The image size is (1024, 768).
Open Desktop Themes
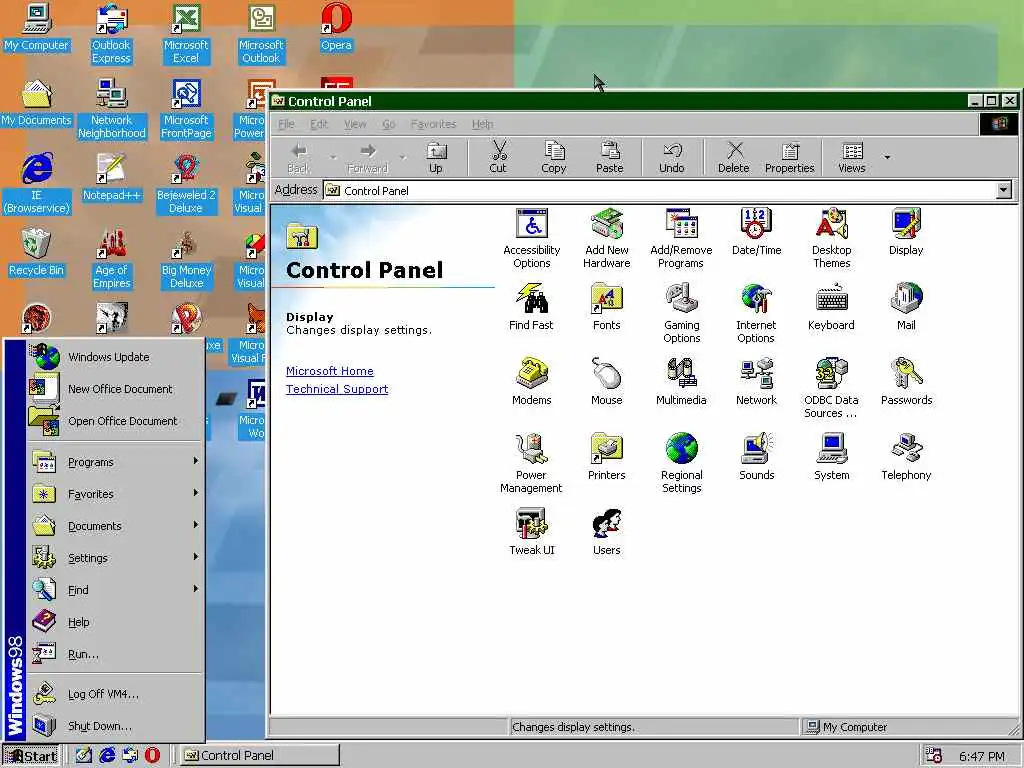coord(831,238)
